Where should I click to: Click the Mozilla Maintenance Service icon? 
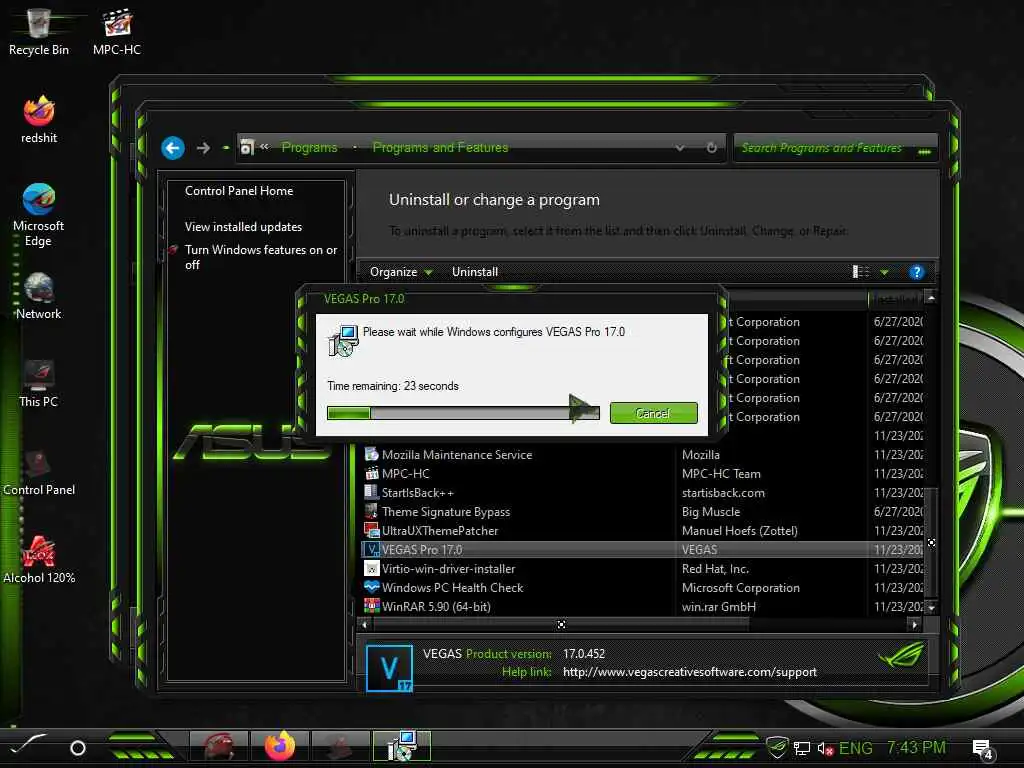click(x=372, y=455)
